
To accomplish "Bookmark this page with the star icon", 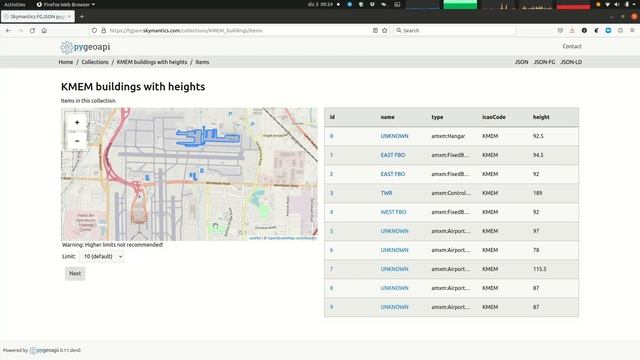I will (384, 31).
